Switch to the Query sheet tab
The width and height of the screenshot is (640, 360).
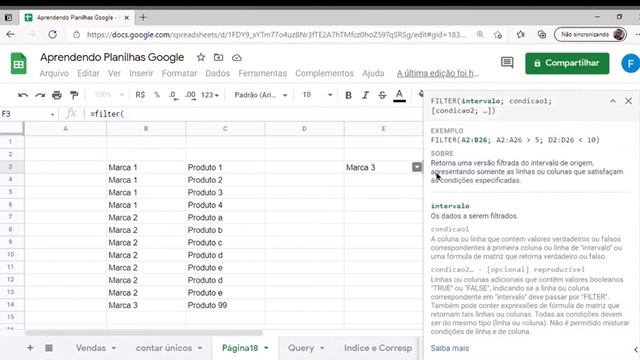301,348
